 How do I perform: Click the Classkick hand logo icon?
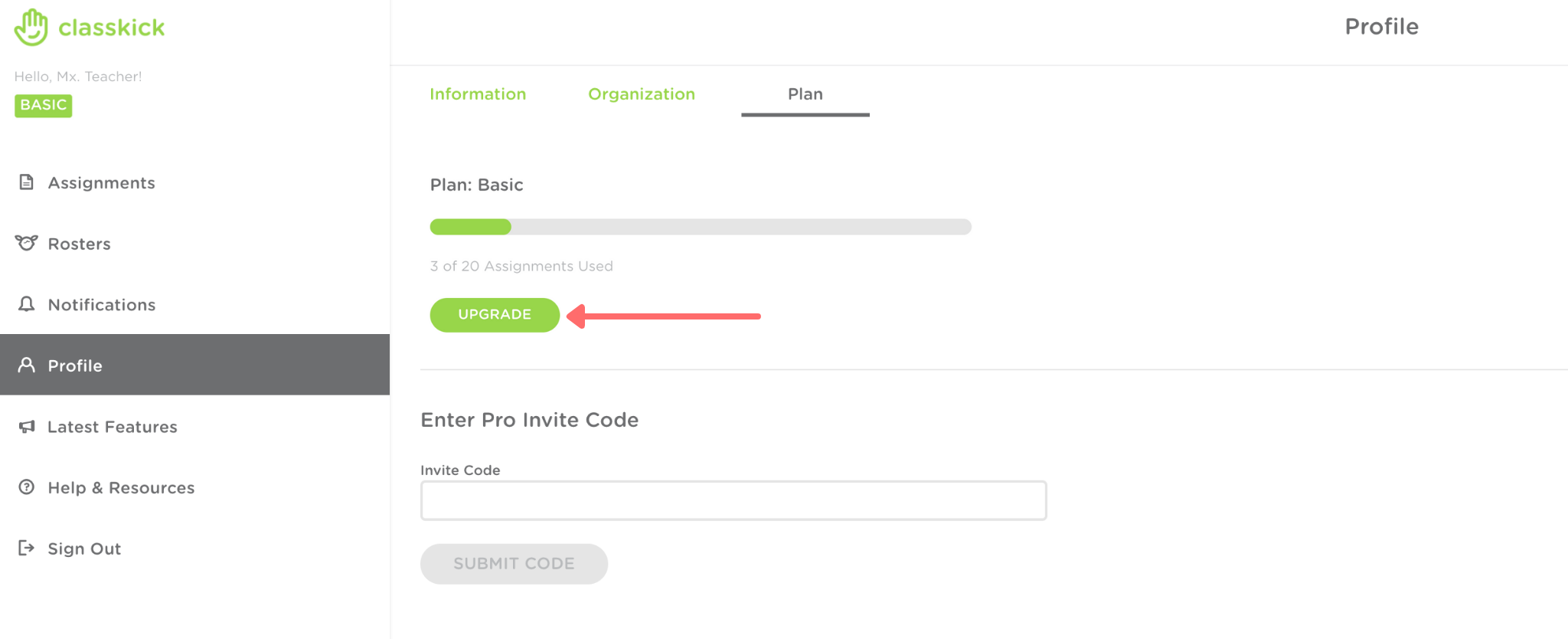point(31,28)
